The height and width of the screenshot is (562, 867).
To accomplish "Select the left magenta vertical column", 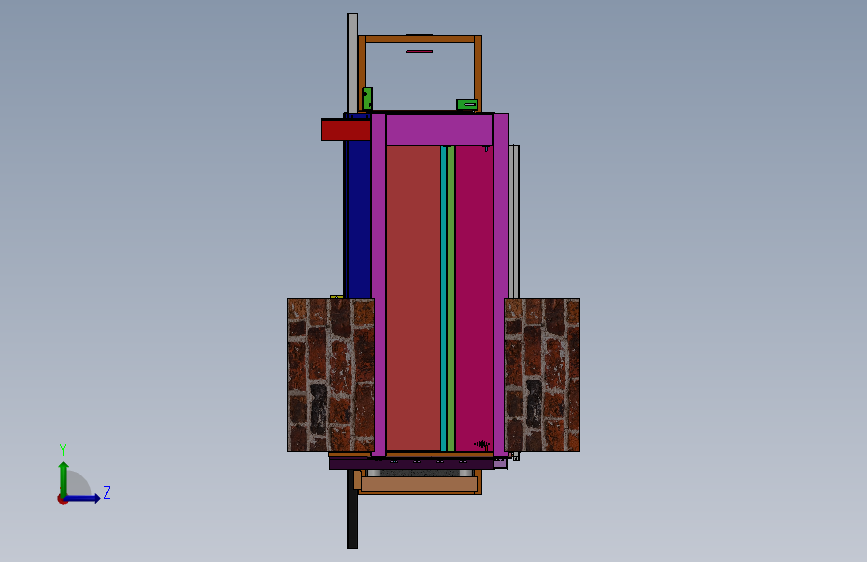I will click(379, 285).
